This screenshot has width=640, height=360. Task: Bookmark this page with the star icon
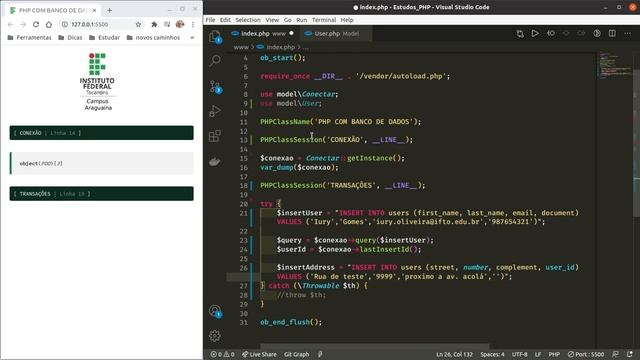(138, 24)
